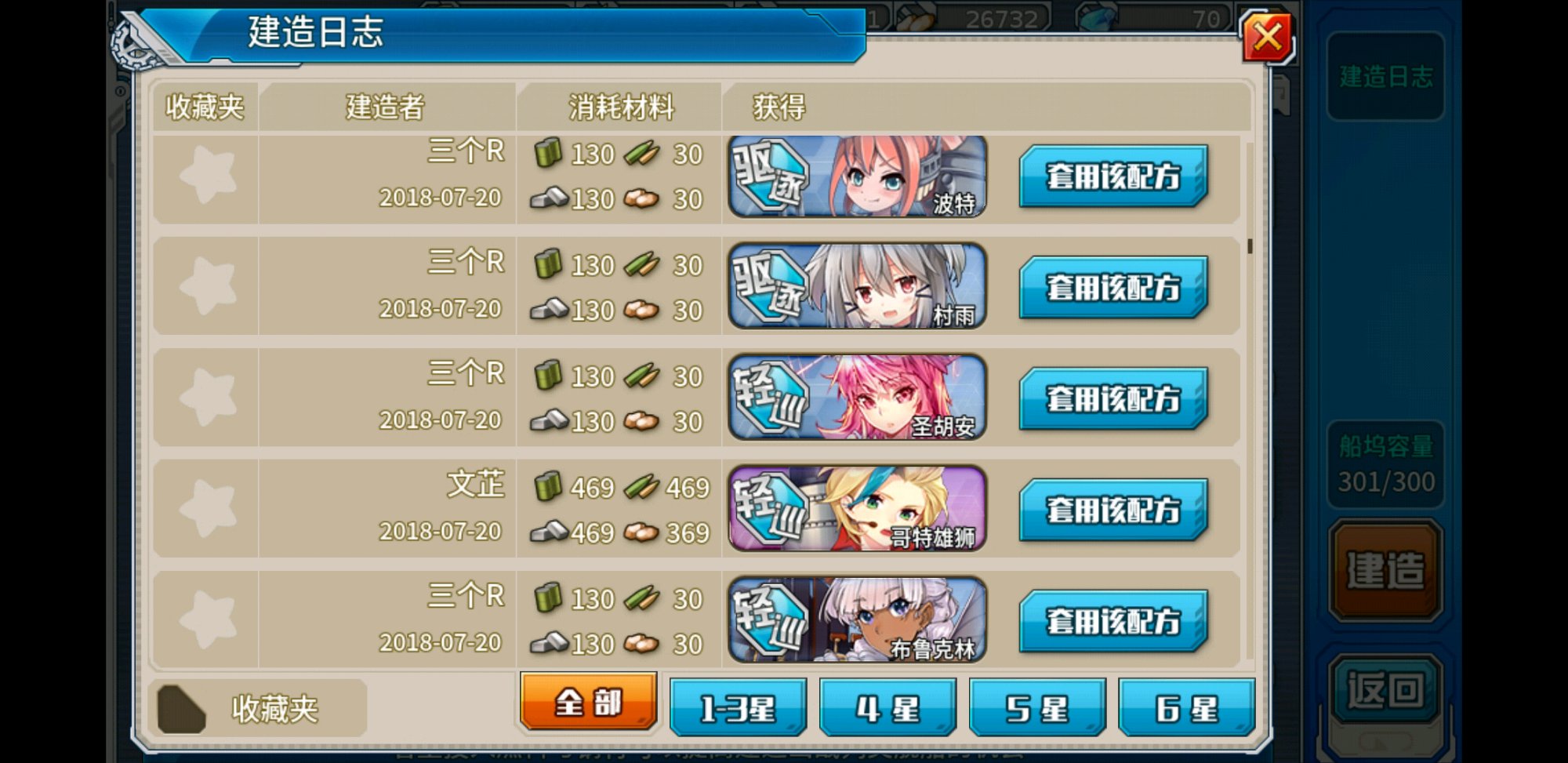Toggle favorite star for 圣胡安 build record
1568x763 pixels.
pyautogui.click(x=208, y=398)
